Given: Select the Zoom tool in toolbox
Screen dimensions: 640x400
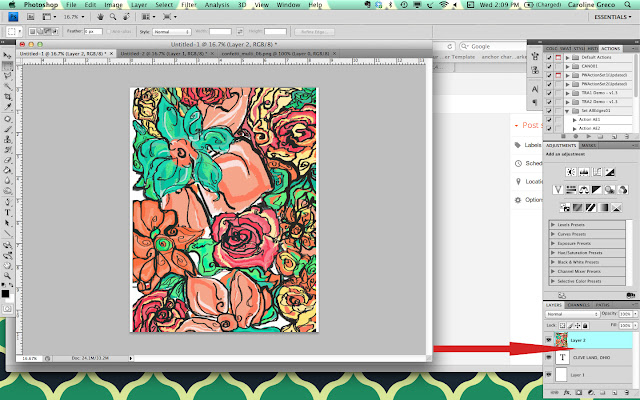Looking at the screenshot, I should [x=7, y=276].
